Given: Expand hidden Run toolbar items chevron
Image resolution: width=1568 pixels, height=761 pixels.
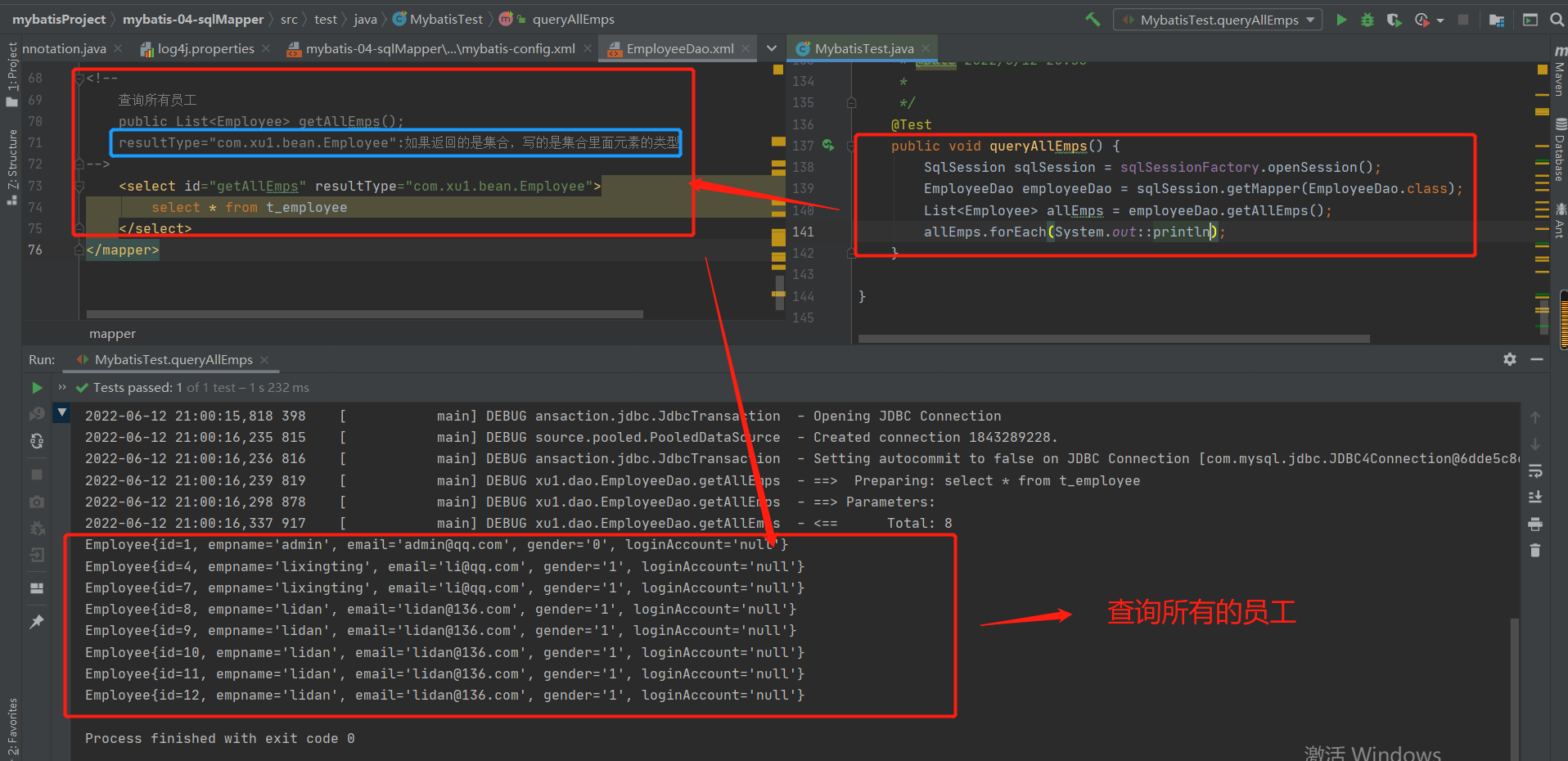Looking at the screenshot, I should click(x=62, y=387).
